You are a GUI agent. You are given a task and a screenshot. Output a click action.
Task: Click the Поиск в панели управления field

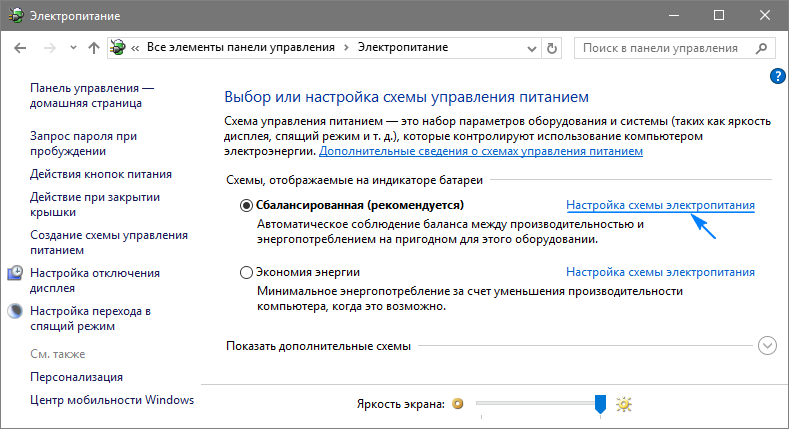665,47
